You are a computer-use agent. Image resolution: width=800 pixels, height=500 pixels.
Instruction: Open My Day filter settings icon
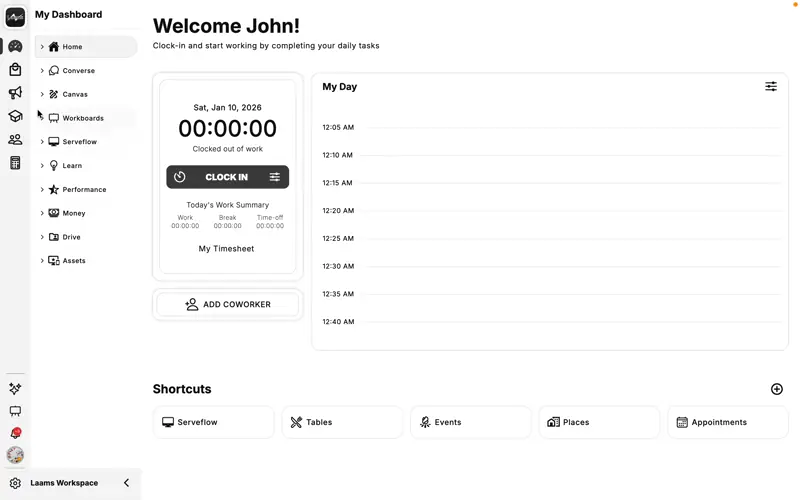(771, 86)
